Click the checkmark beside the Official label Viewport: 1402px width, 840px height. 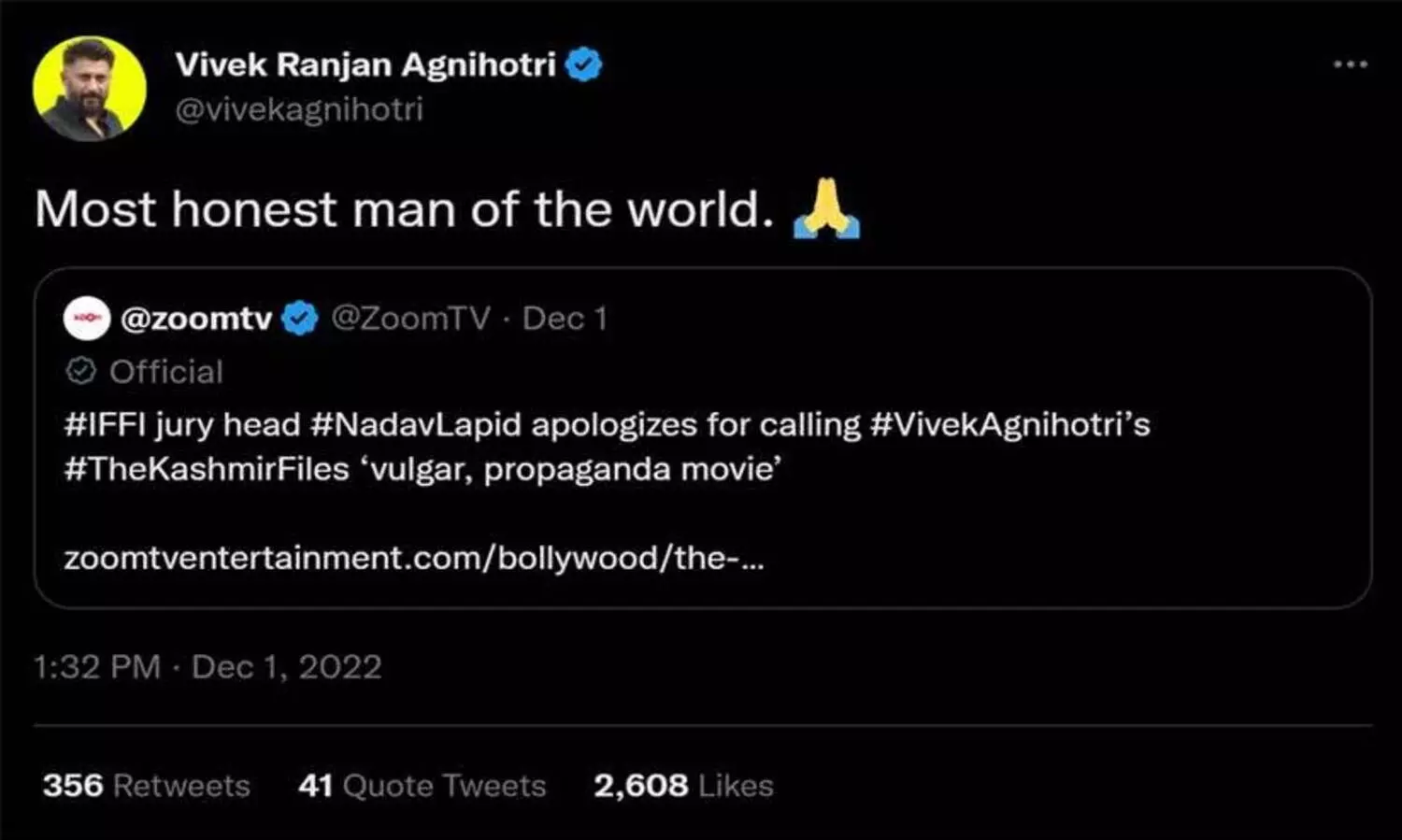80,371
